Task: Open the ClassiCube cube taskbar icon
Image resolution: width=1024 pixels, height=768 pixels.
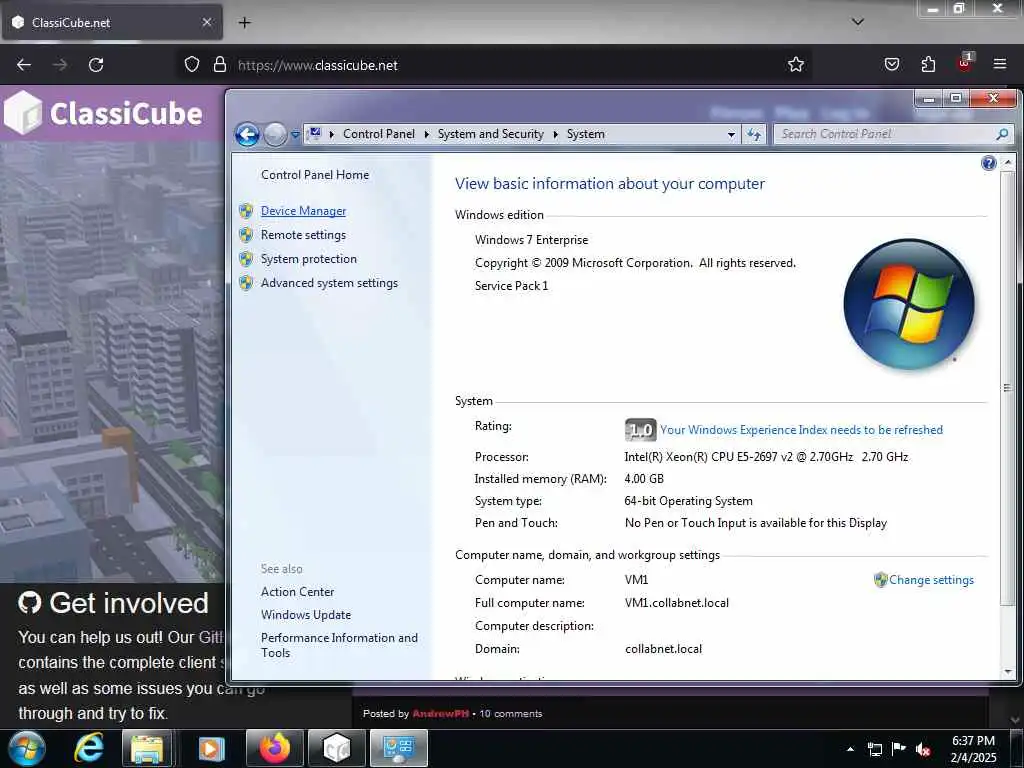Action: coord(337,748)
